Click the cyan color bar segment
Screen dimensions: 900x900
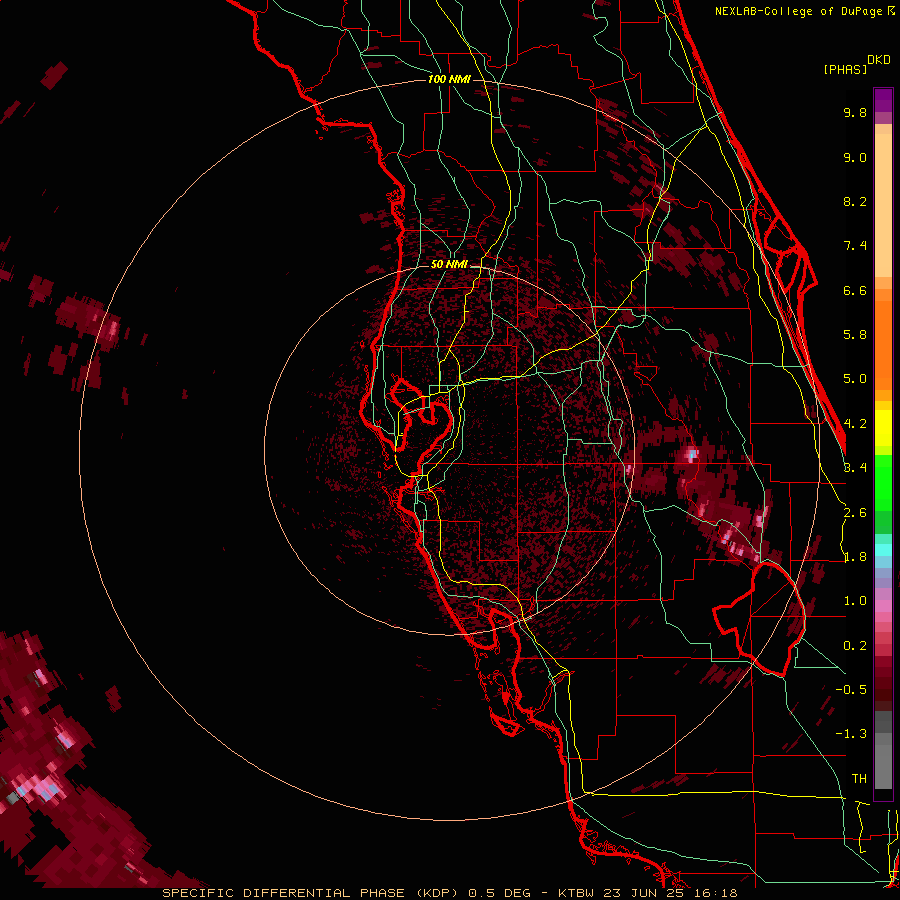pos(883,550)
